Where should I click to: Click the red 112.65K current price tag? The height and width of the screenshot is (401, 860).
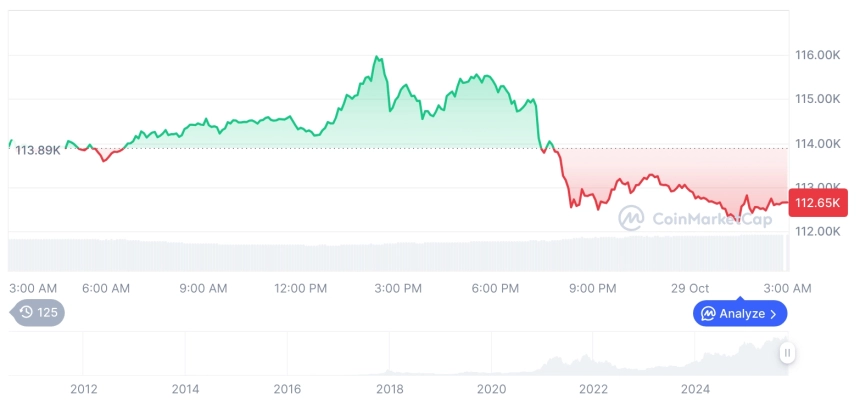tap(818, 203)
